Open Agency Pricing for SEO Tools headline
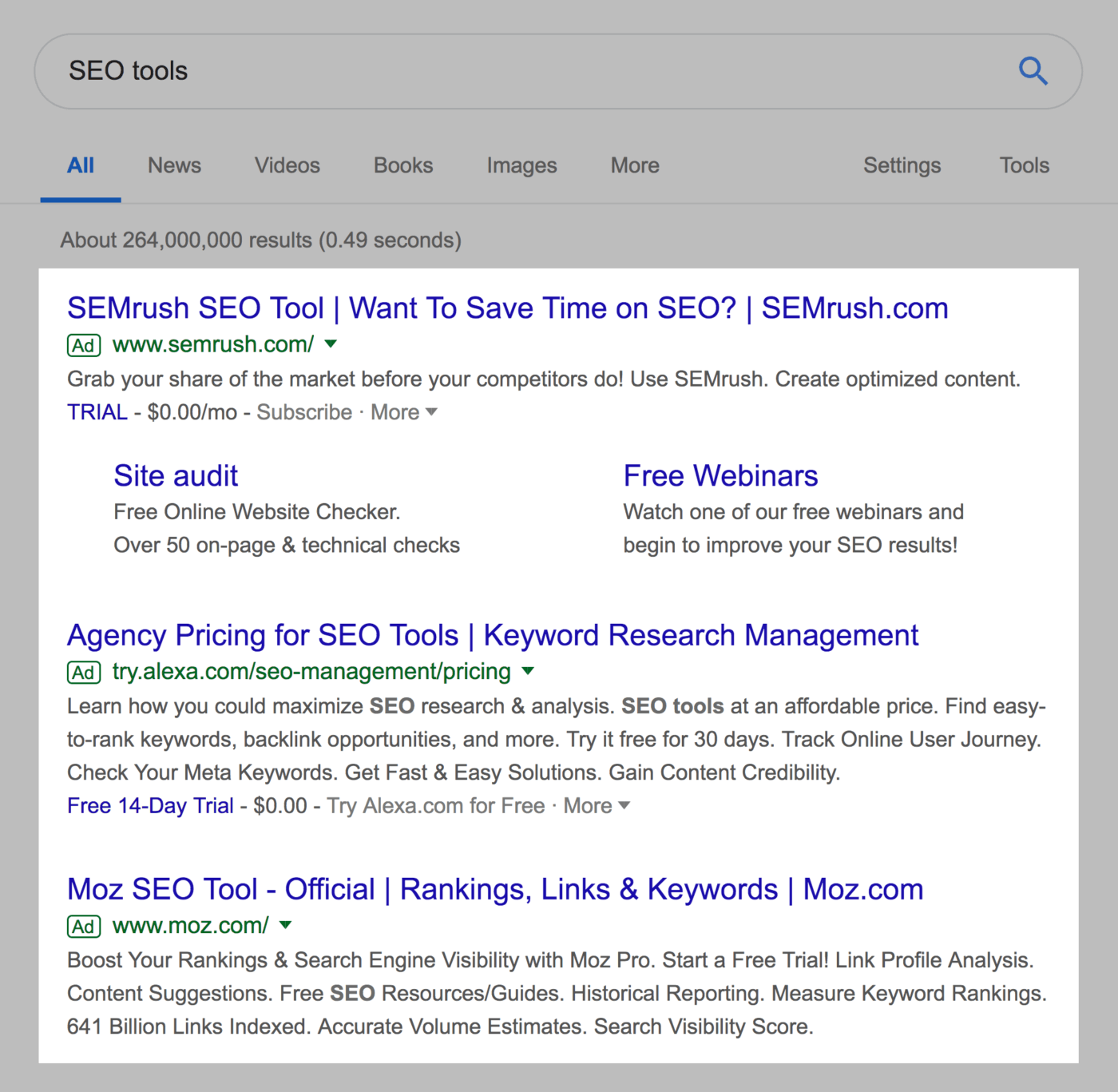The width and height of the screenshot is (1118, 1092). (493, 636)
